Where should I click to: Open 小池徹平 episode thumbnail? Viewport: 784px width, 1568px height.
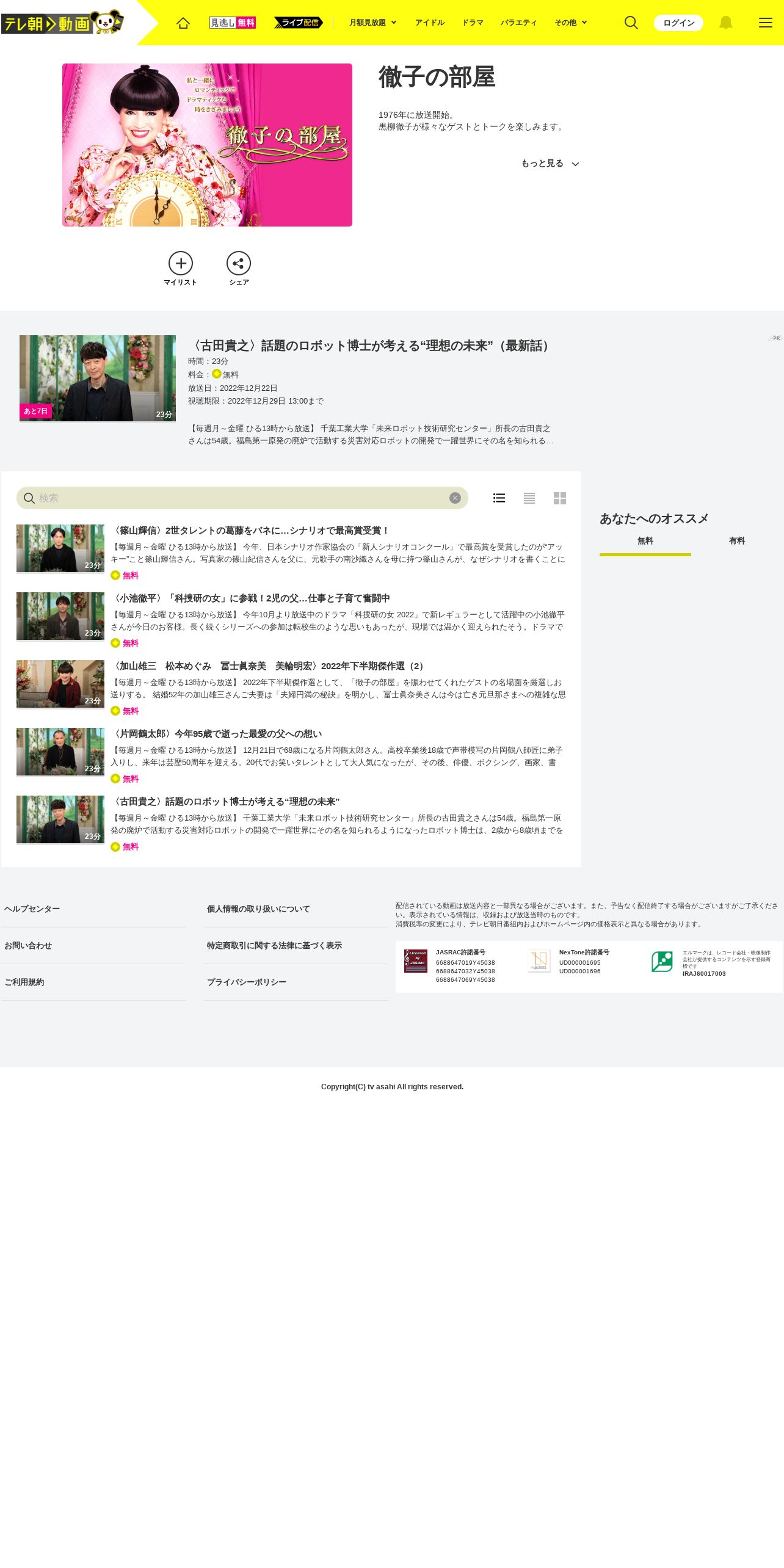pyautogui.click(x=60, y=616)
